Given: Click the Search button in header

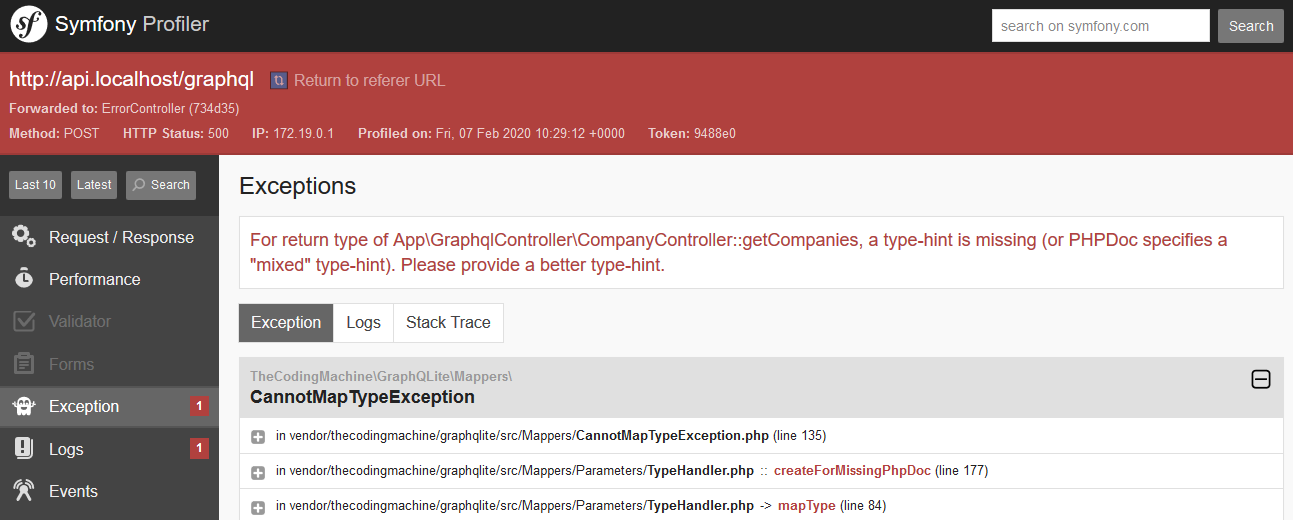Looking at the screenshot, I should [x=1251, y=26].
